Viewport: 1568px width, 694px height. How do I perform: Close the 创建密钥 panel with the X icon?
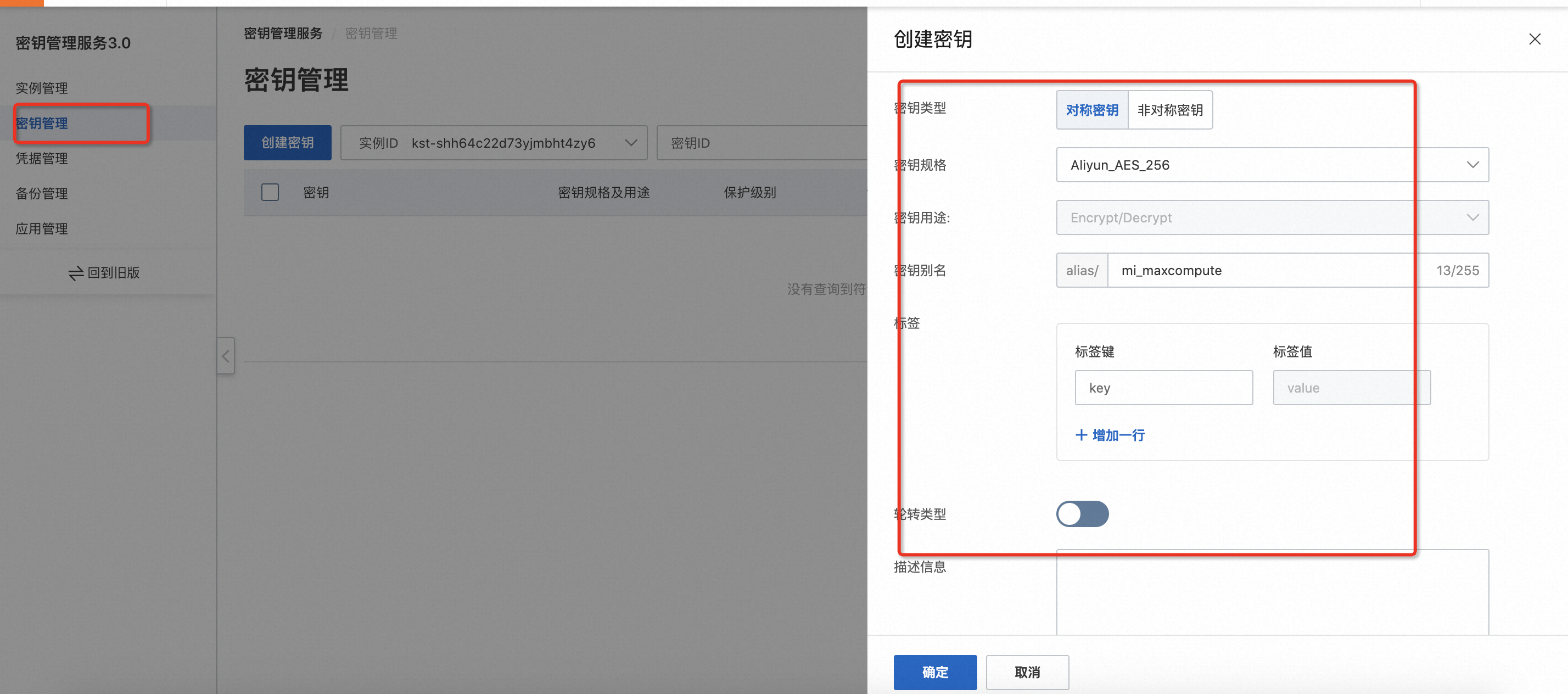1535,40
